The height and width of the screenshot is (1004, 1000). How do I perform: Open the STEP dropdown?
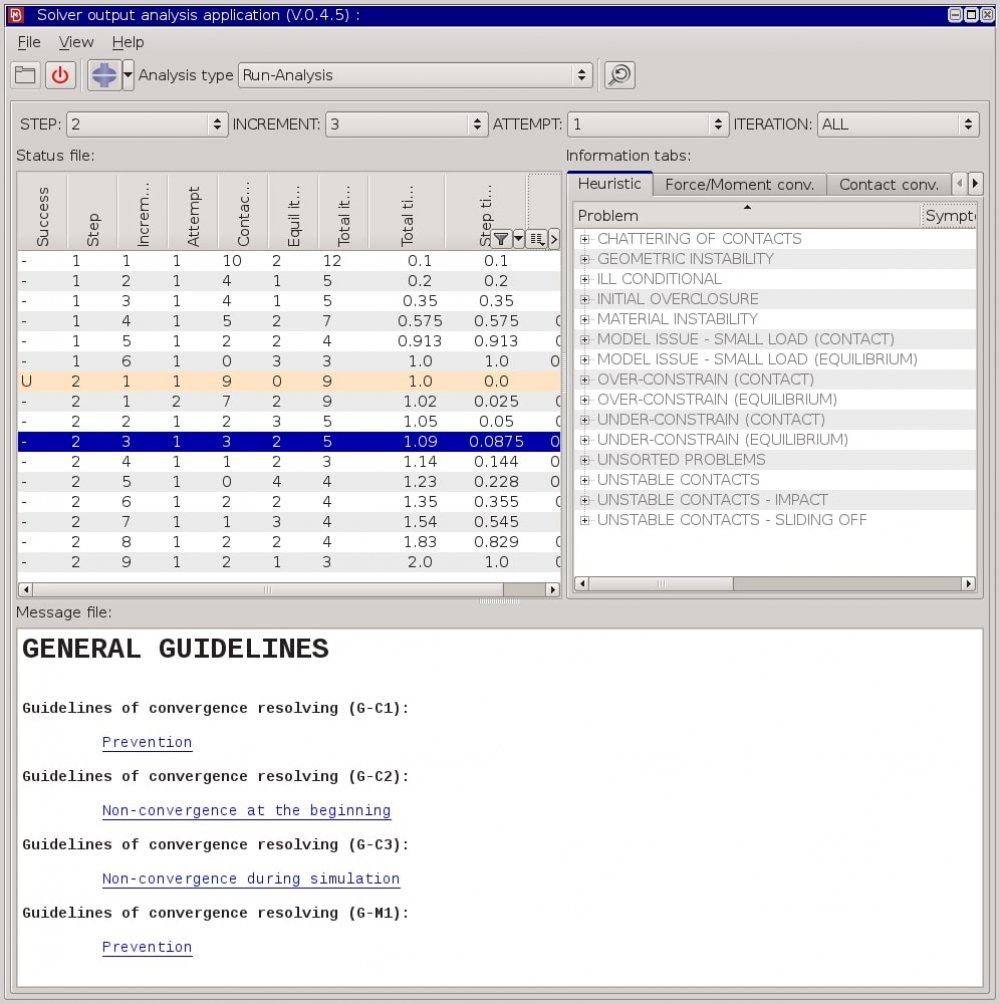click(147, 124)
